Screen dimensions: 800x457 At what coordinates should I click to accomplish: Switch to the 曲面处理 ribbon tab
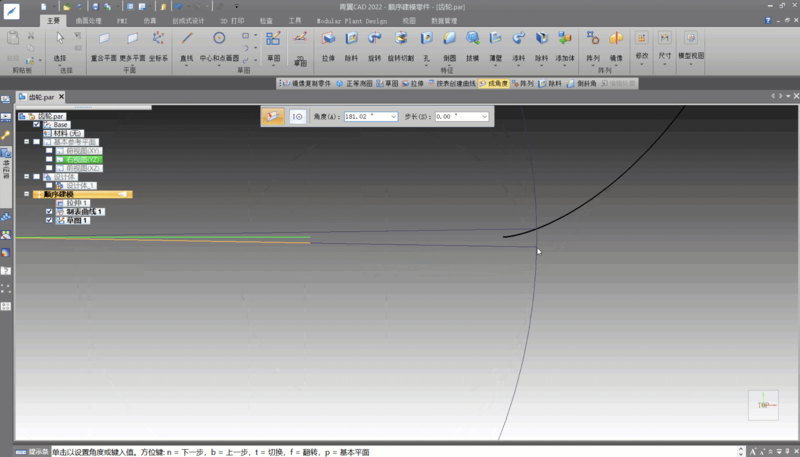tap(88, 19)
